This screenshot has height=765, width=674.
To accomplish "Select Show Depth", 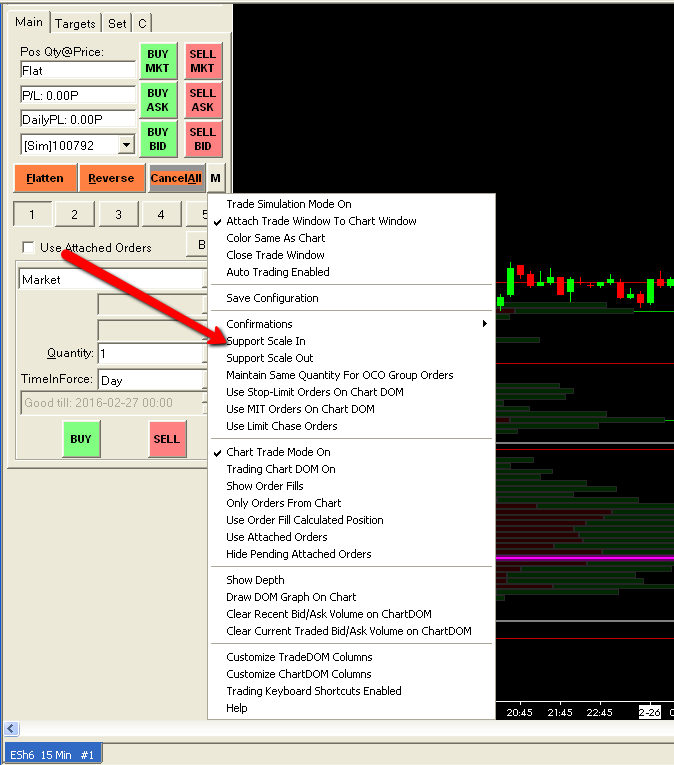I will tap(351, 580).
